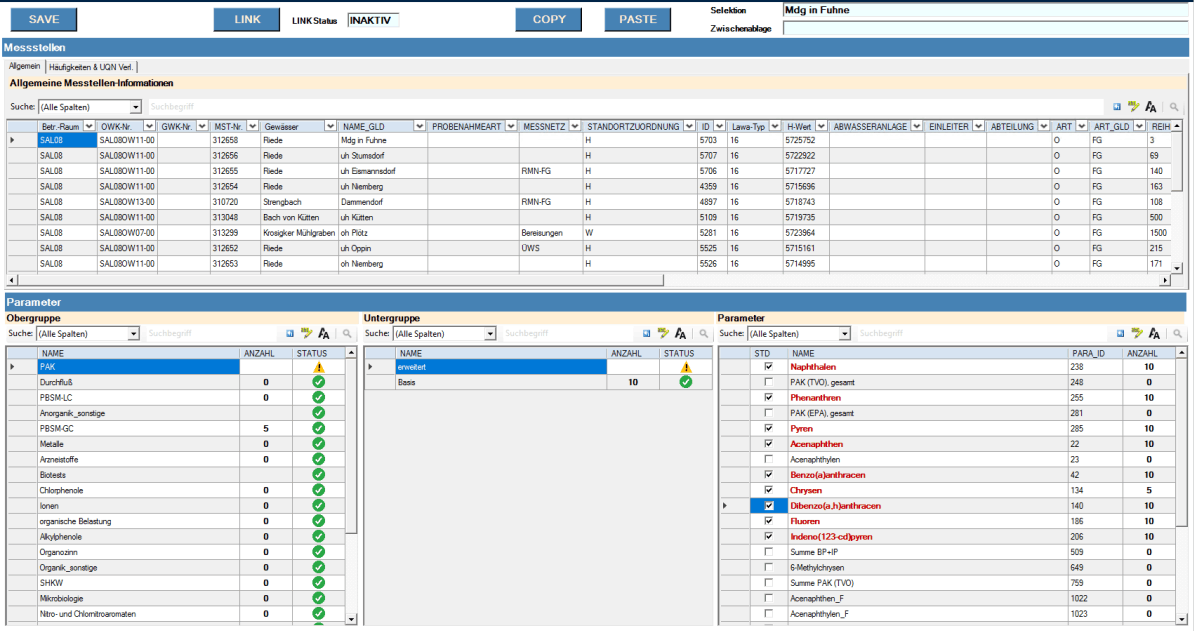Select Obergruppe row PBSM-LC

tap(176, 397)
